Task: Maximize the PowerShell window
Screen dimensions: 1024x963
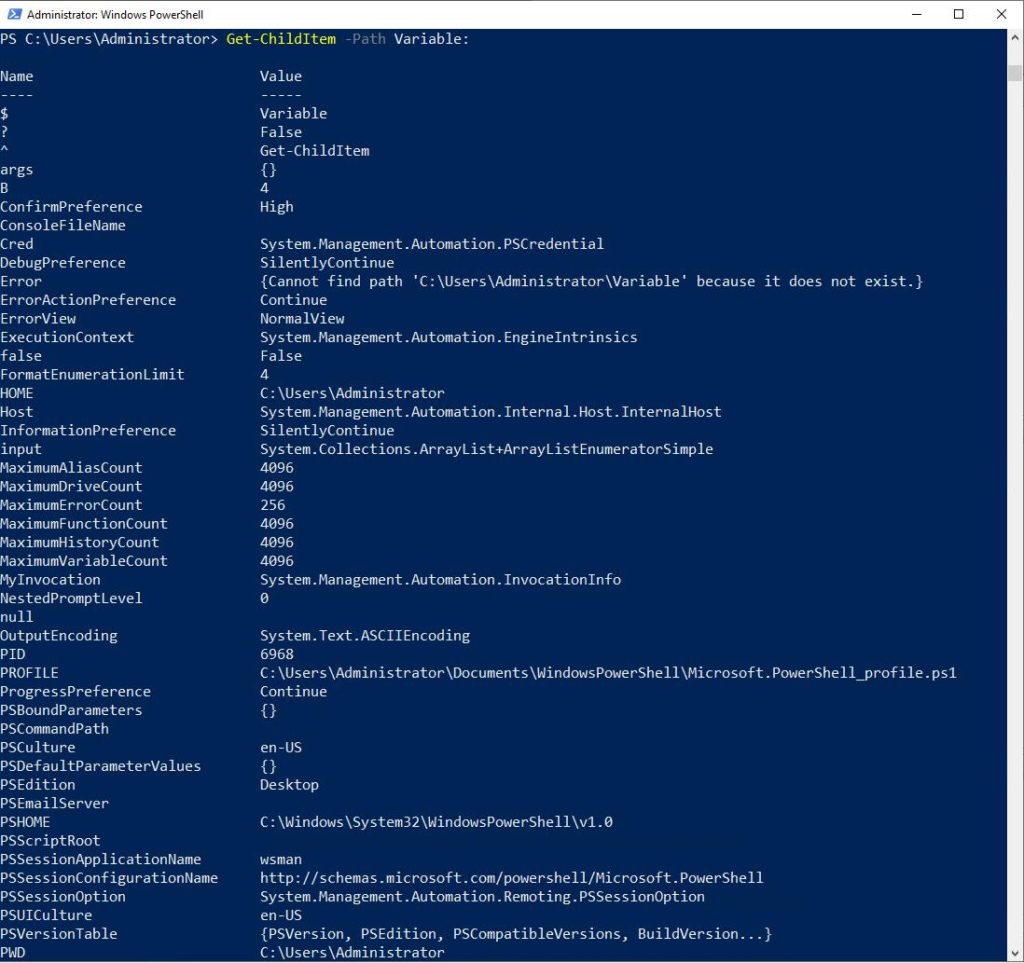Action: pos(958,14)
